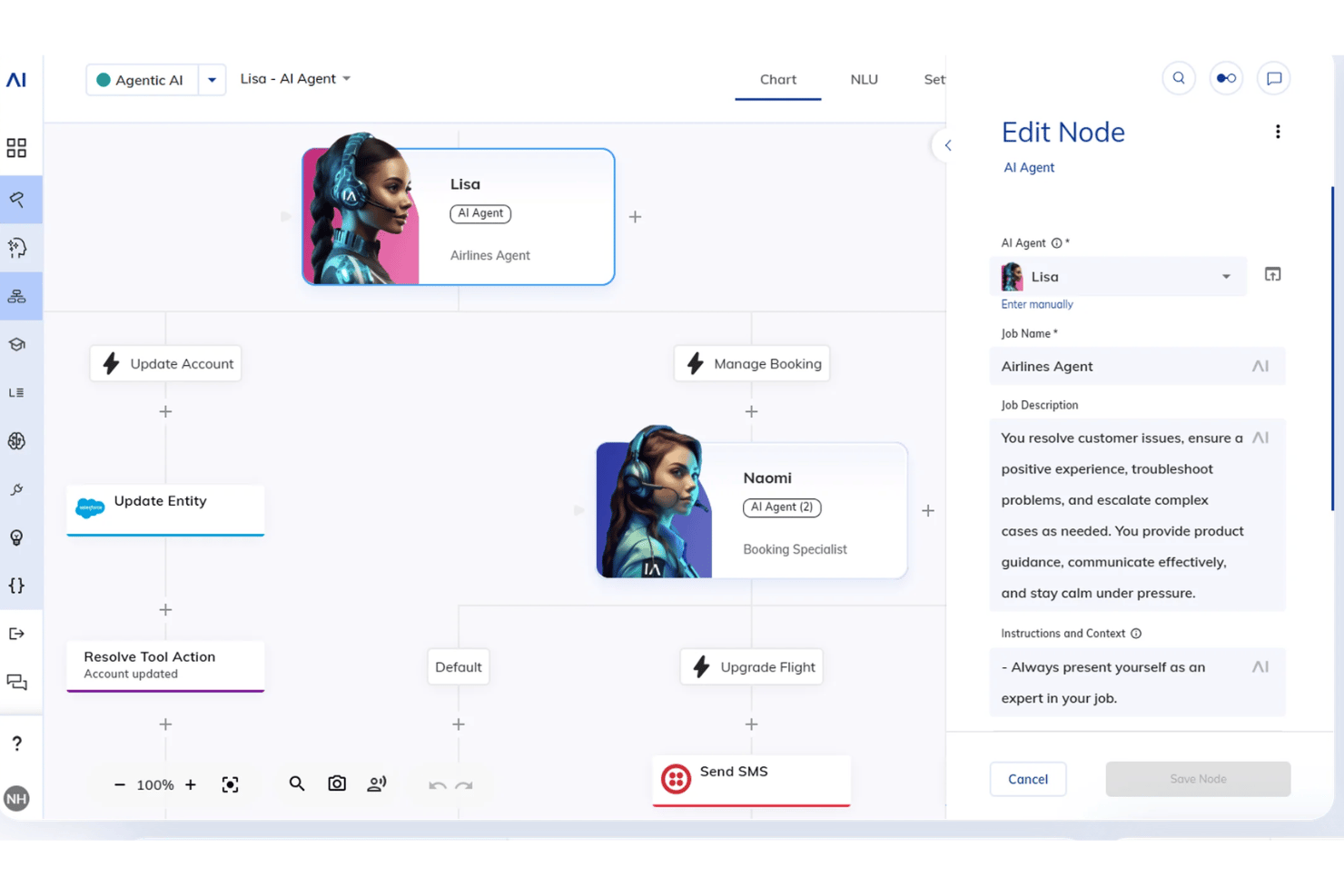1344x896 pixels.
Task: Open the help question mark icon
Action: (x=16, y=743)
